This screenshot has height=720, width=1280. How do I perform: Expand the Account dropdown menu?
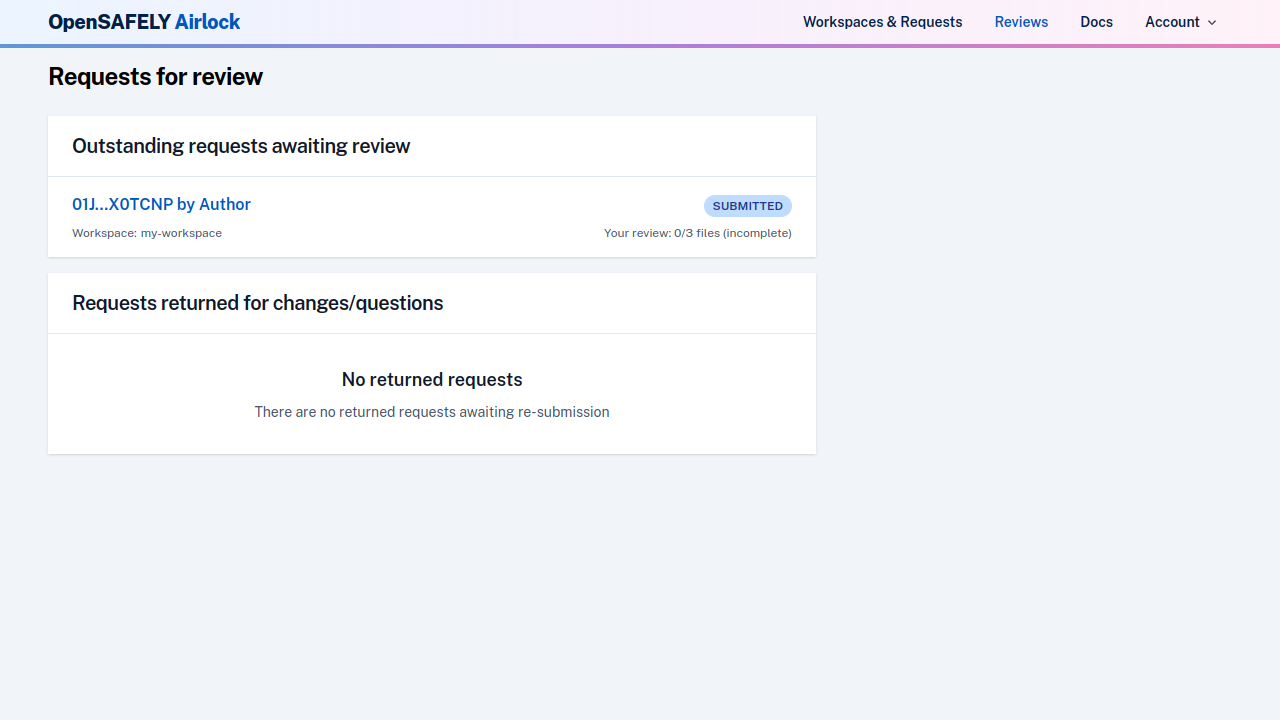pyautogui.click(x=1179, y=22)
